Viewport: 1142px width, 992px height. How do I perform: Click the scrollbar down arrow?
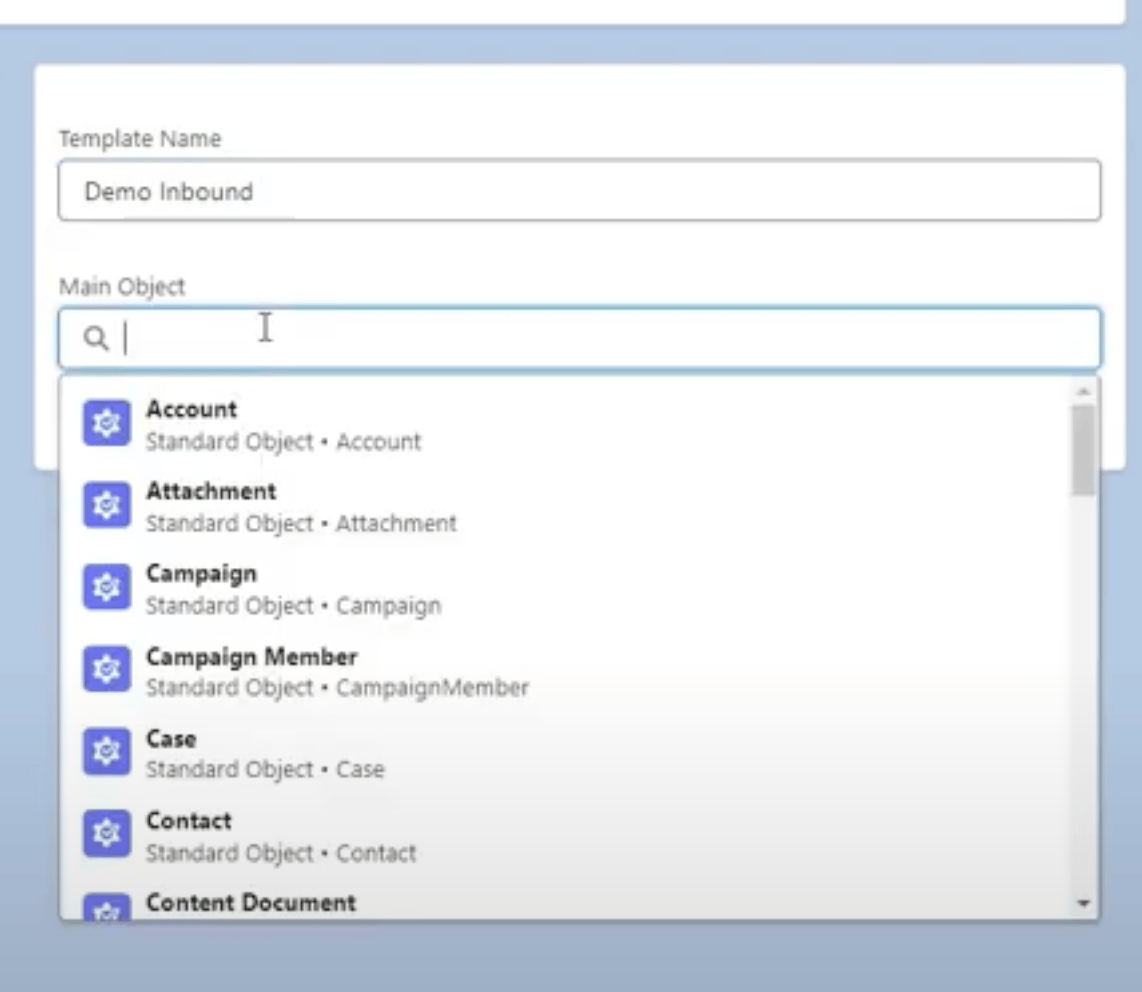point(1084,904)
